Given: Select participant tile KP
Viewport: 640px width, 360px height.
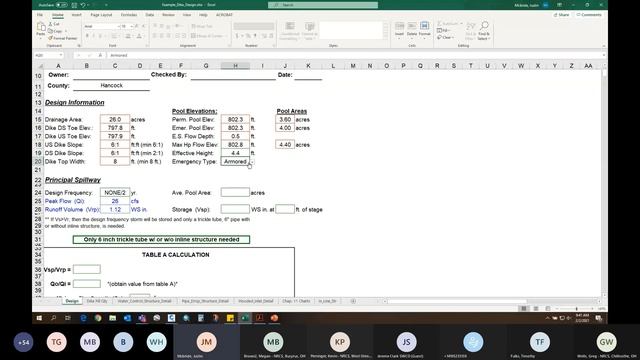Looking at the screenshot, I should click(x=340, y=342).
